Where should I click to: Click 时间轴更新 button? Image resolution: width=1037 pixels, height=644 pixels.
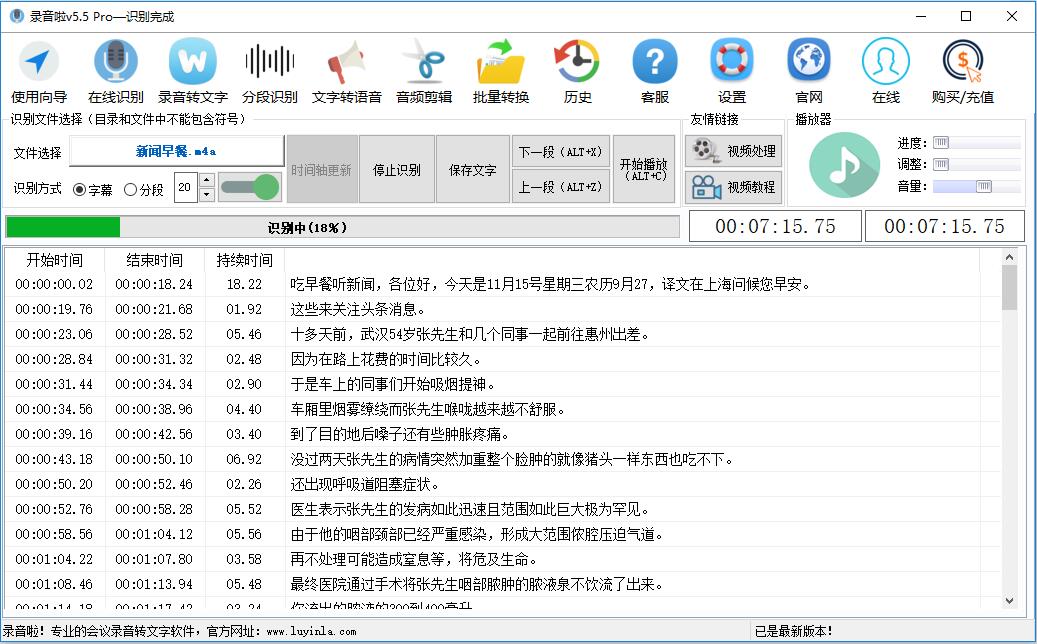pos(321,169)
